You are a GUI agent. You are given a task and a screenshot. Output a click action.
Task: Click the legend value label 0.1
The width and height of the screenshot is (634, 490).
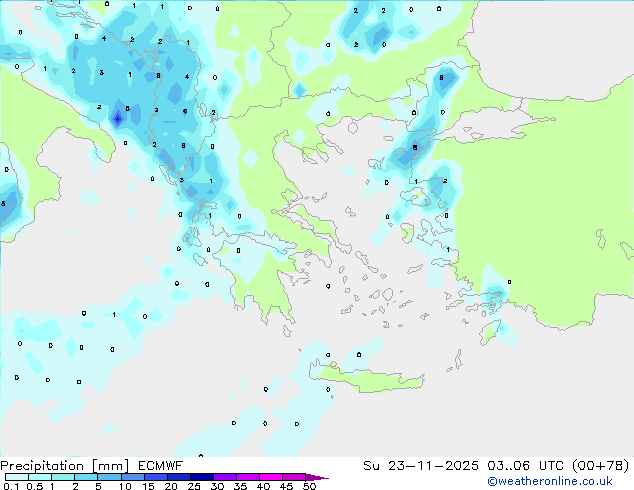click(x=11, y=486)
